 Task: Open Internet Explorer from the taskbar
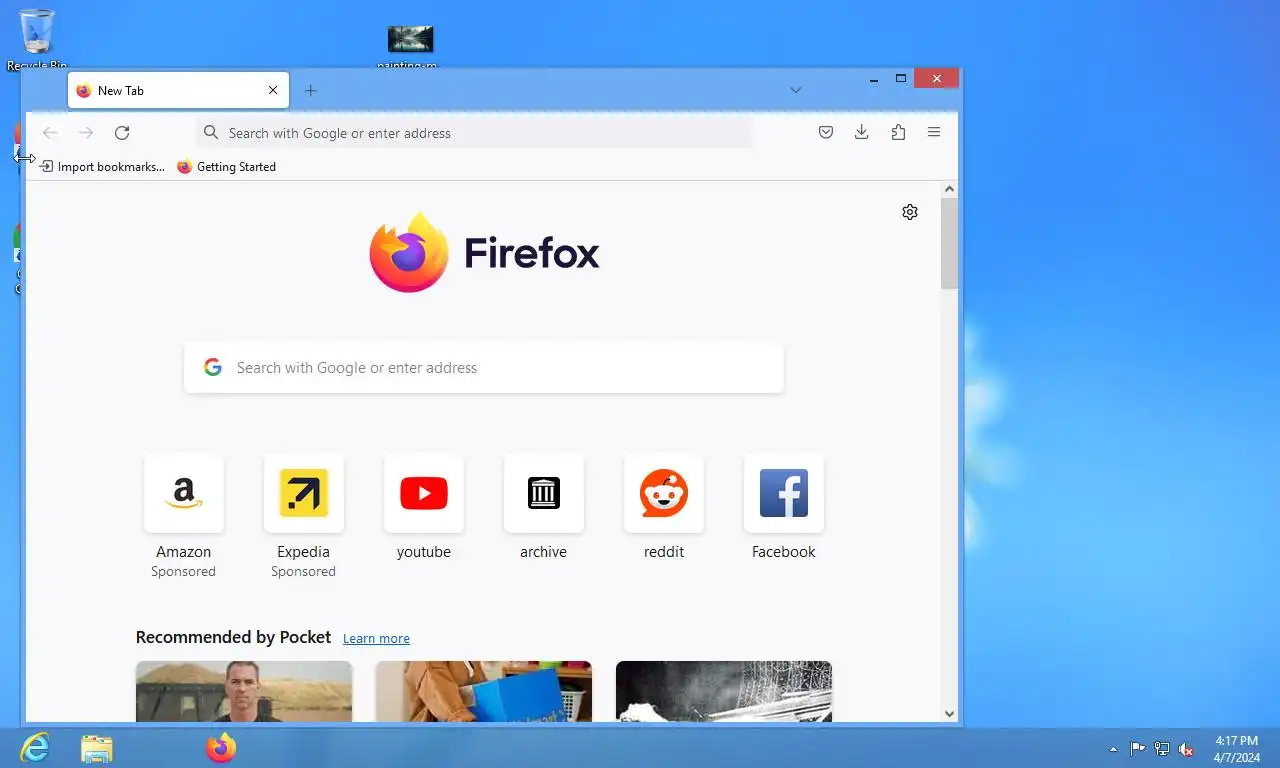(x=35, y=748)
